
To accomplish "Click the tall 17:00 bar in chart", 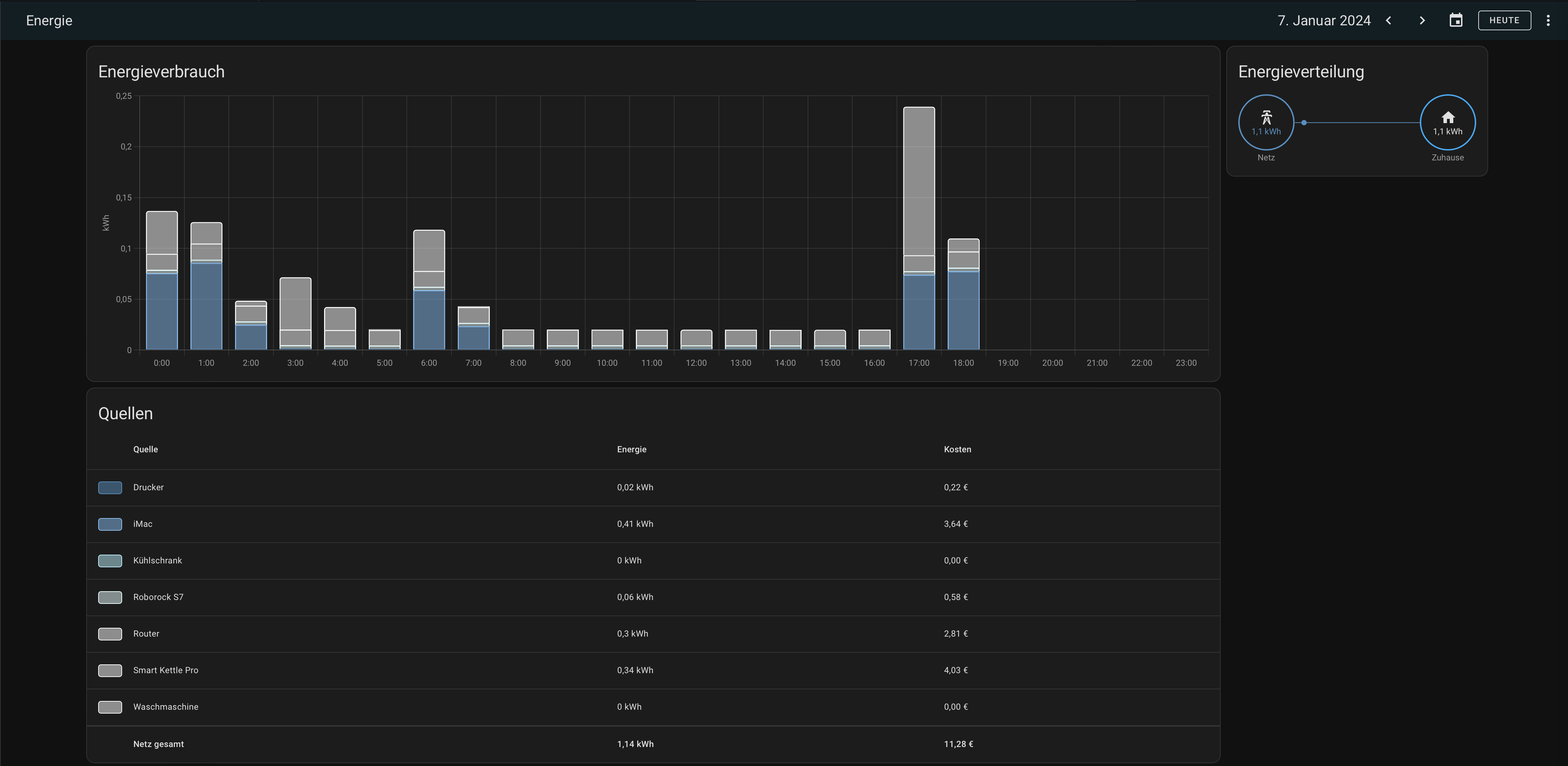I will tap(918, 183).
